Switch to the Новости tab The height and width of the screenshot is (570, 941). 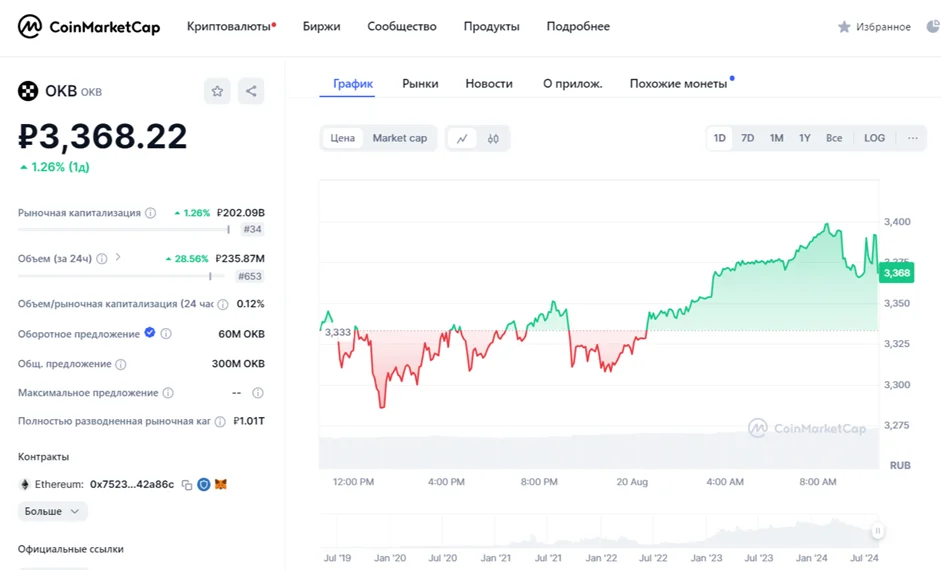coord(489,83)
